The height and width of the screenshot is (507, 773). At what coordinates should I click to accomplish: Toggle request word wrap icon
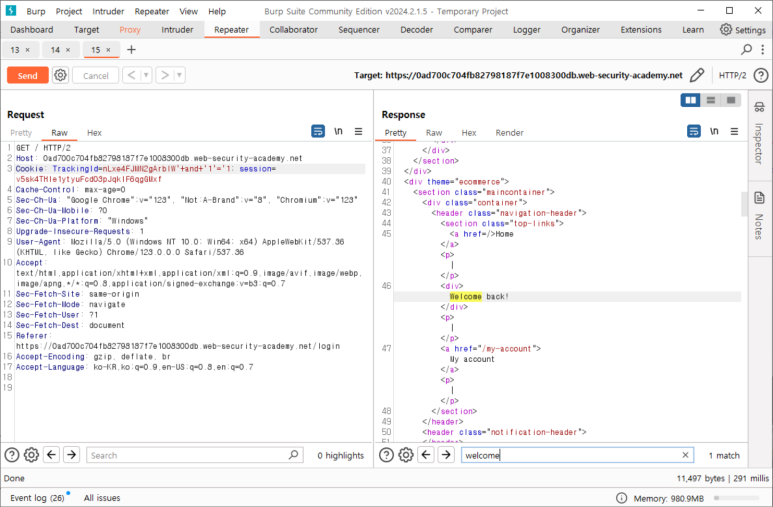[x=318, y=131]
